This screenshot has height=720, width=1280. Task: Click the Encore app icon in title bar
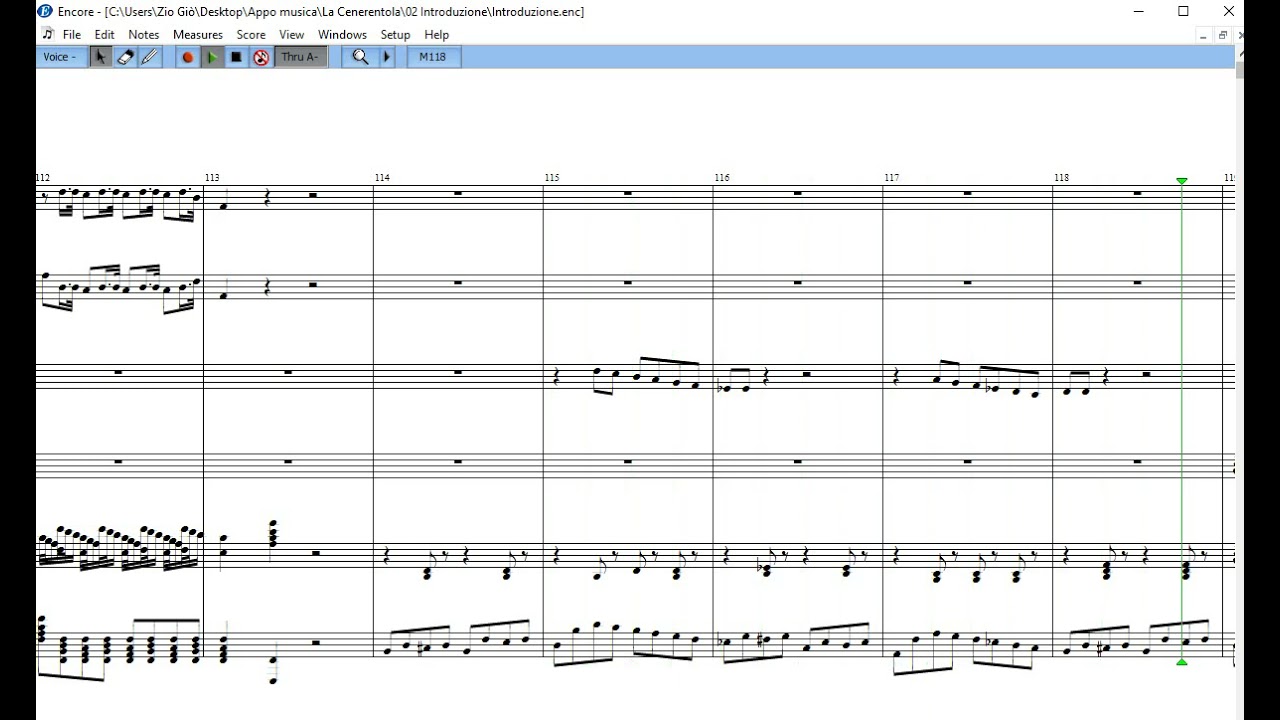44,11
